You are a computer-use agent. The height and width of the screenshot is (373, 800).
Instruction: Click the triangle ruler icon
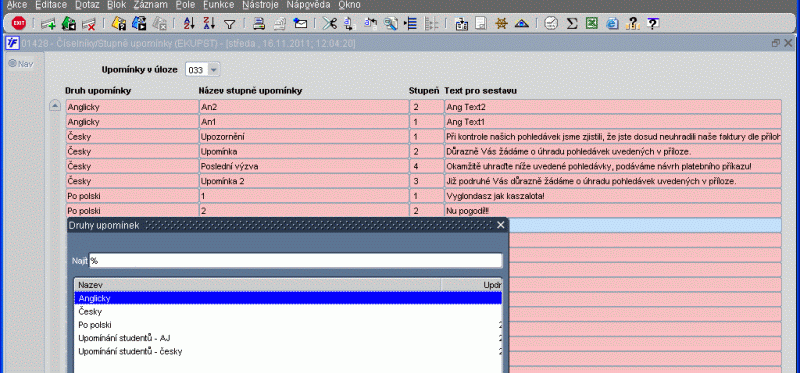pyautogui.click(x=521, y=23)
